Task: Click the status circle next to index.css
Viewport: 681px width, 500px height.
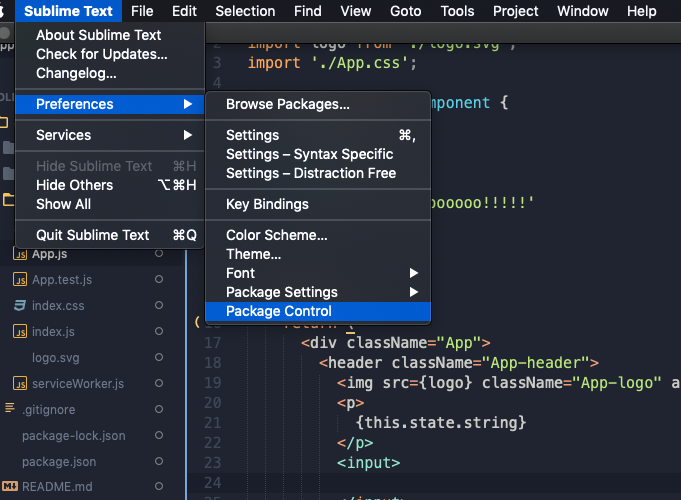Action: point(159,305)
